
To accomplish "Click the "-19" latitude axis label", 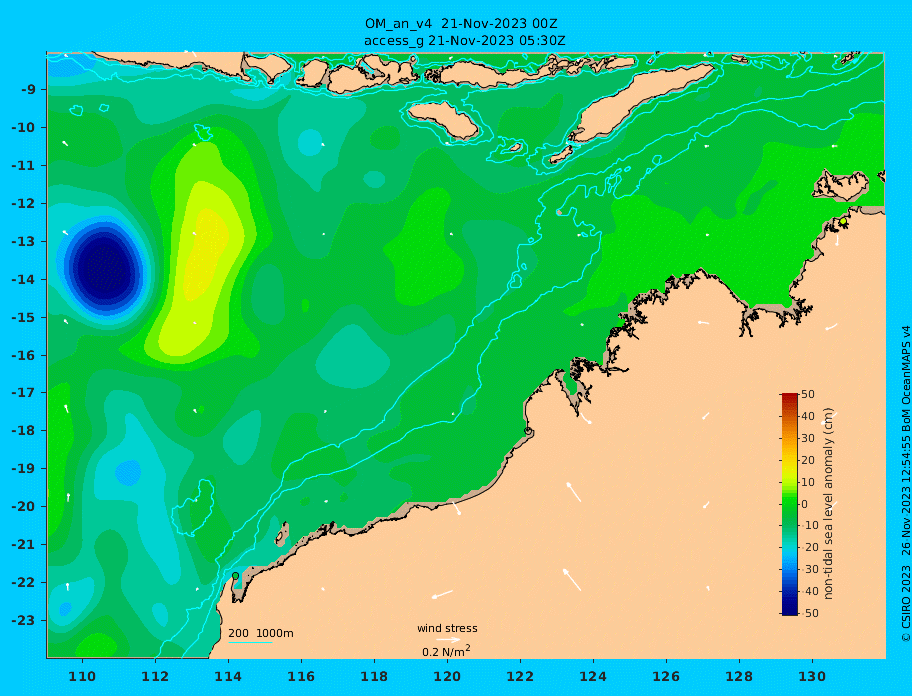I will pos(24,468).
